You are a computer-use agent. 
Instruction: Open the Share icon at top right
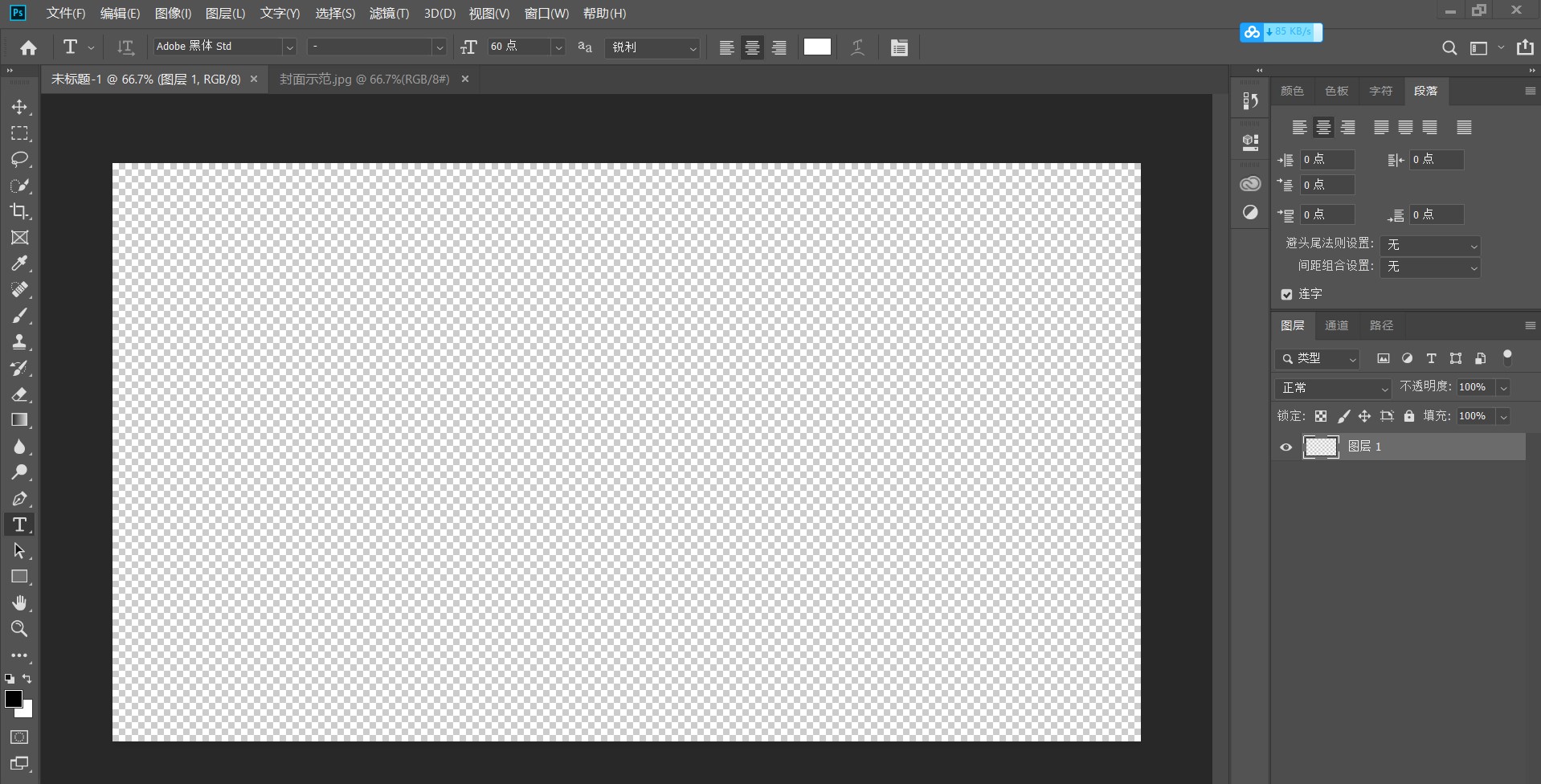point(1524,47)
